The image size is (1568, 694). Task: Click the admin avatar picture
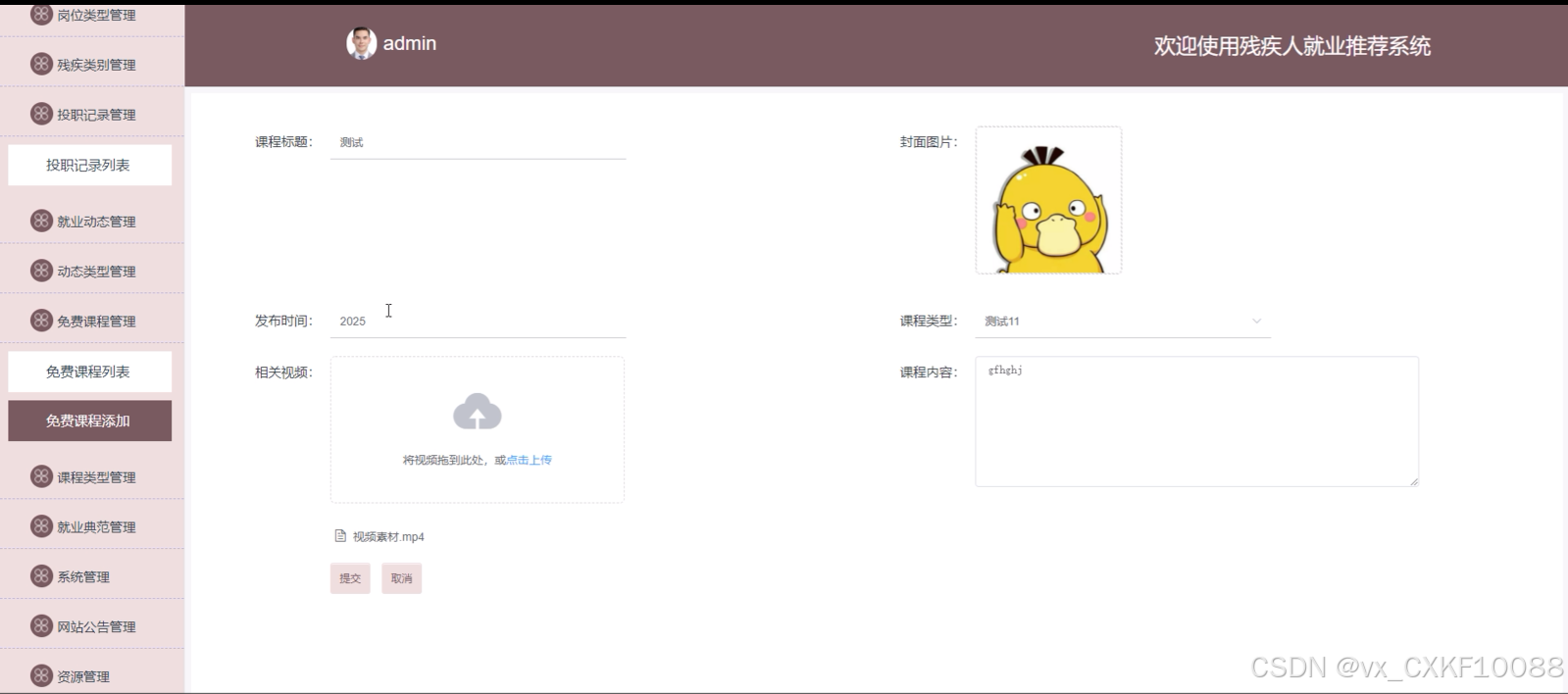click(x=362, y=43)
